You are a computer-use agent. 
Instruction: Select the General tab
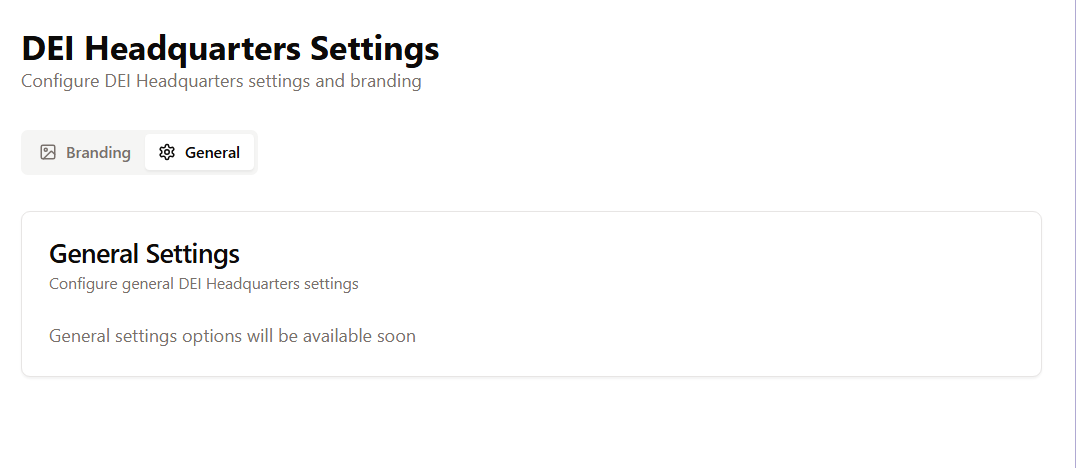[x=199, y=153]
